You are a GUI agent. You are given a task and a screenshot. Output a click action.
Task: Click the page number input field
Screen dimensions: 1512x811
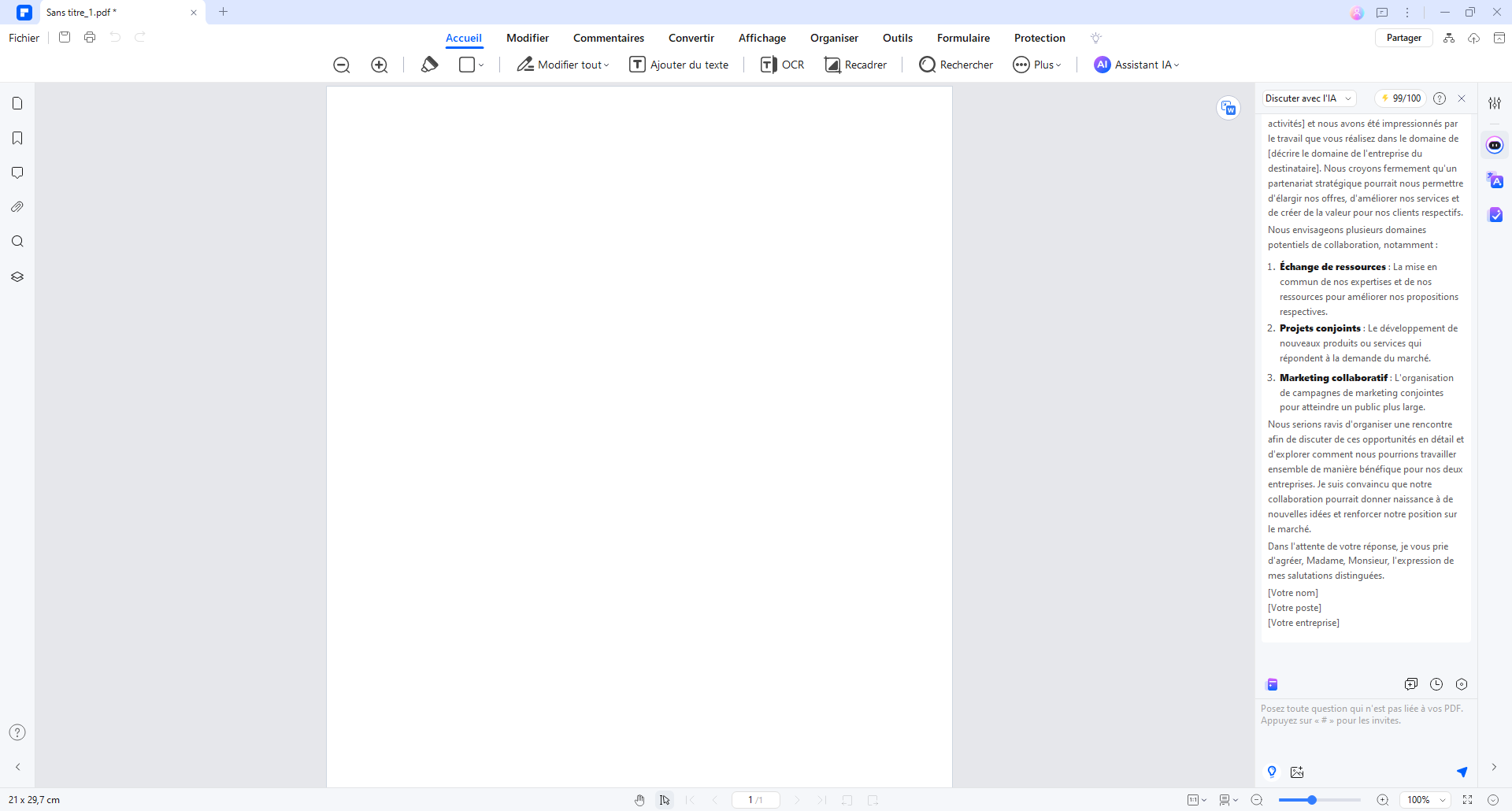coord(755,800)
